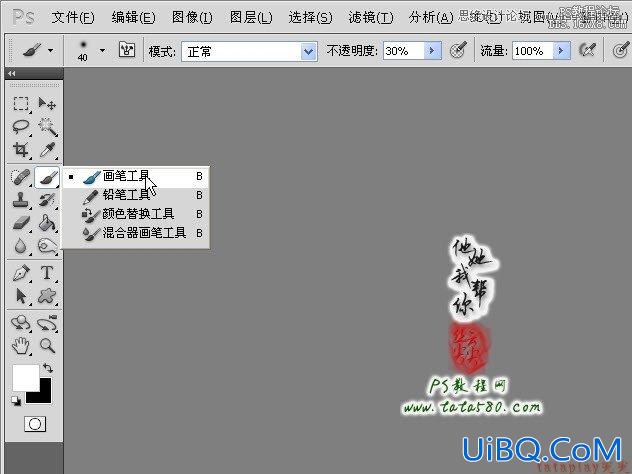Enable airbrush mode

pos(587,50)
